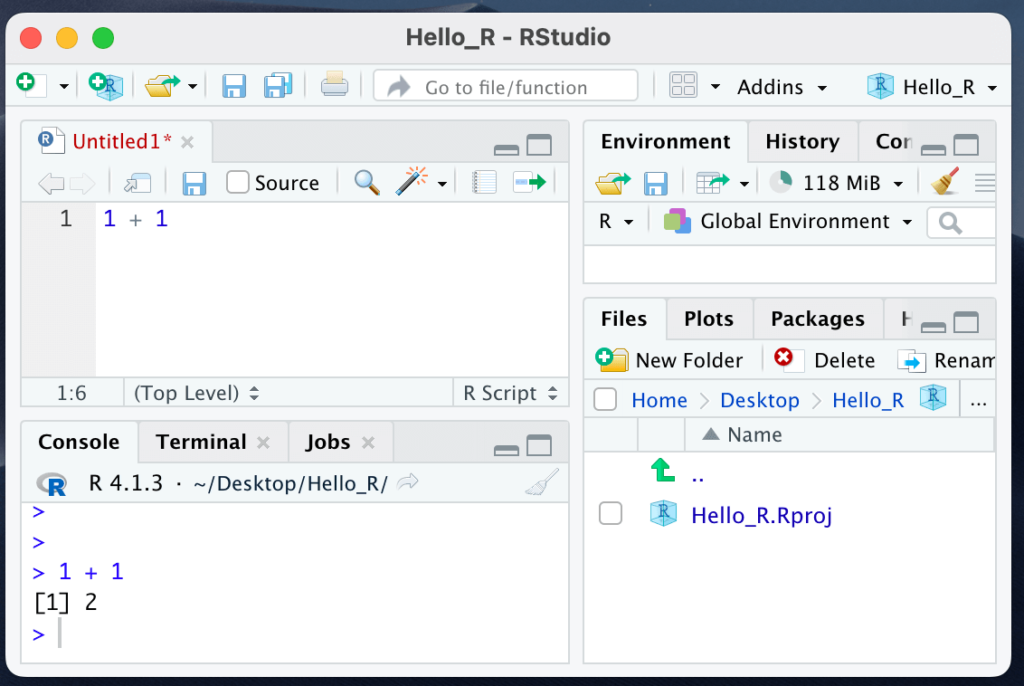Navigate to Home in the breadcrumb

[659, 400]
